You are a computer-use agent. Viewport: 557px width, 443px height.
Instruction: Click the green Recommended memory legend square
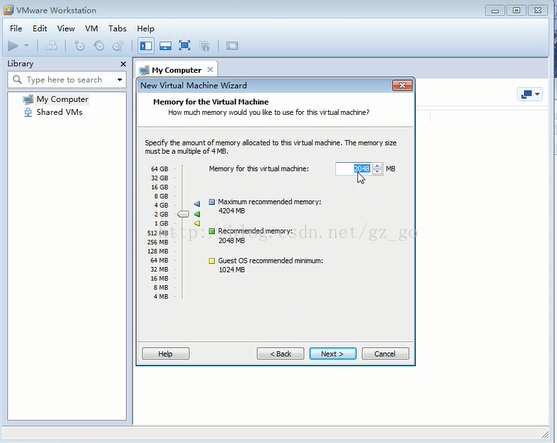tap(212, 231)
